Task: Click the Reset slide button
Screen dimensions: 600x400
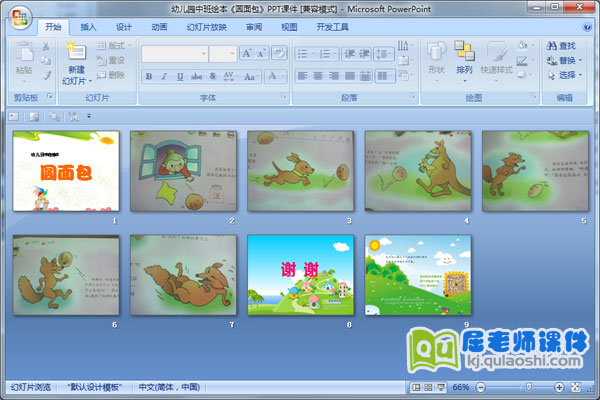Action: click(x=111, y=60)
